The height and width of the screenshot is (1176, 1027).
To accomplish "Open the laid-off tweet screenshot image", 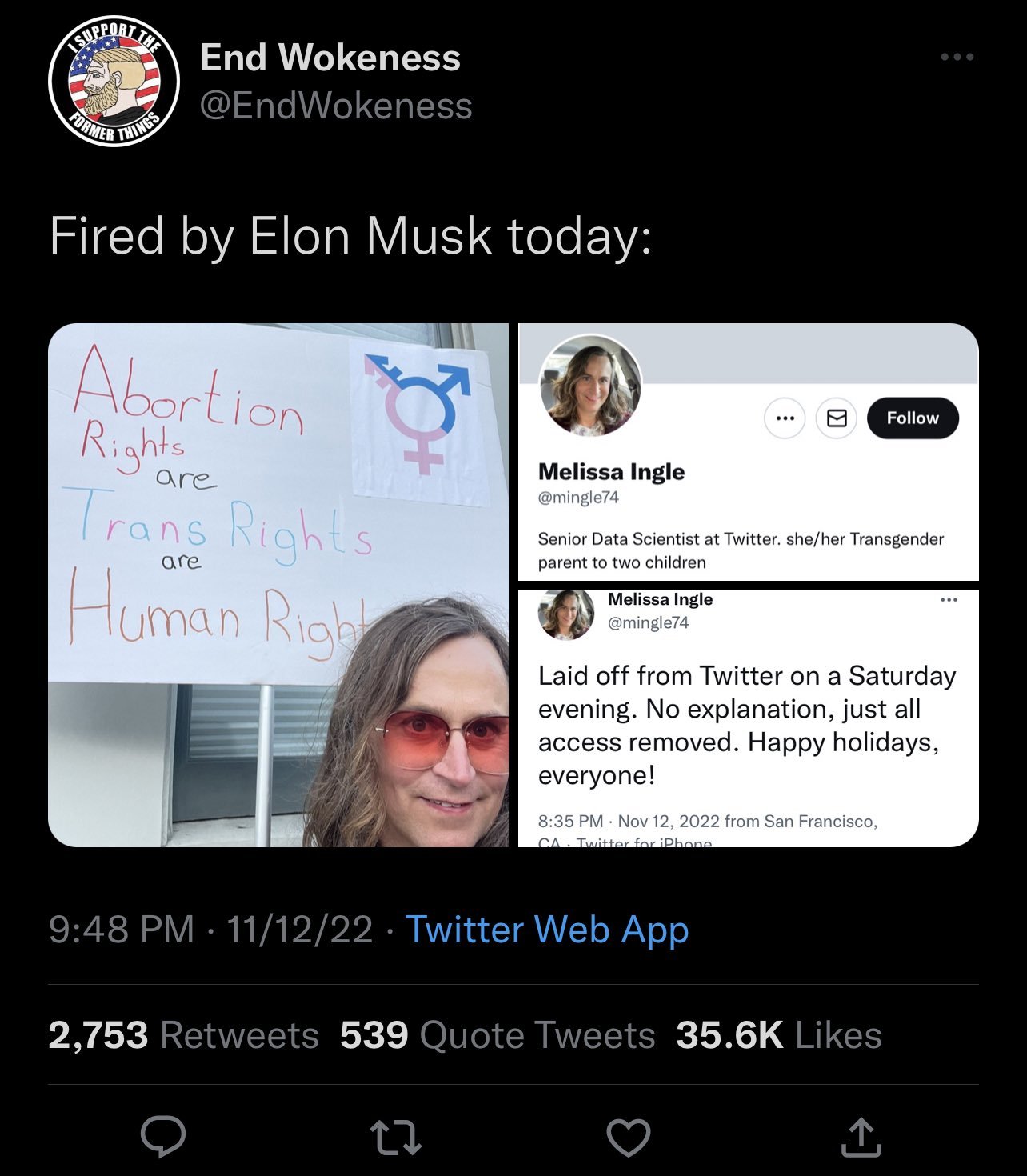I will (x=748, y=718).
